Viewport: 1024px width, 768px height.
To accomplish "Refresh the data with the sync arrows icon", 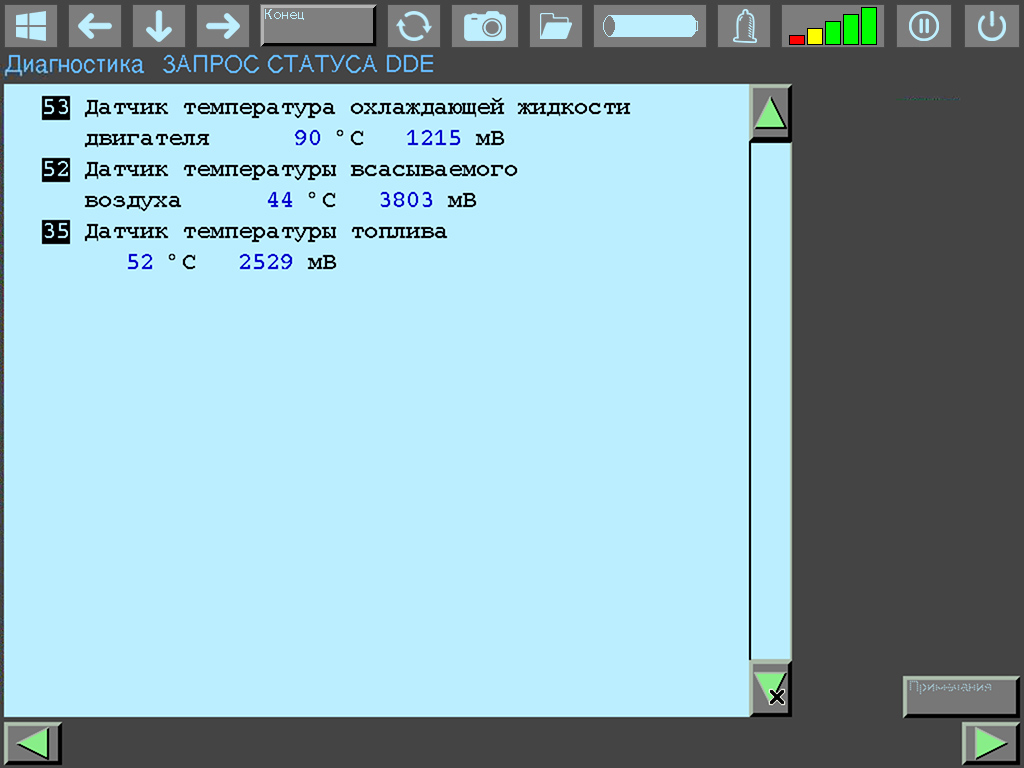I will coord(413,26).
